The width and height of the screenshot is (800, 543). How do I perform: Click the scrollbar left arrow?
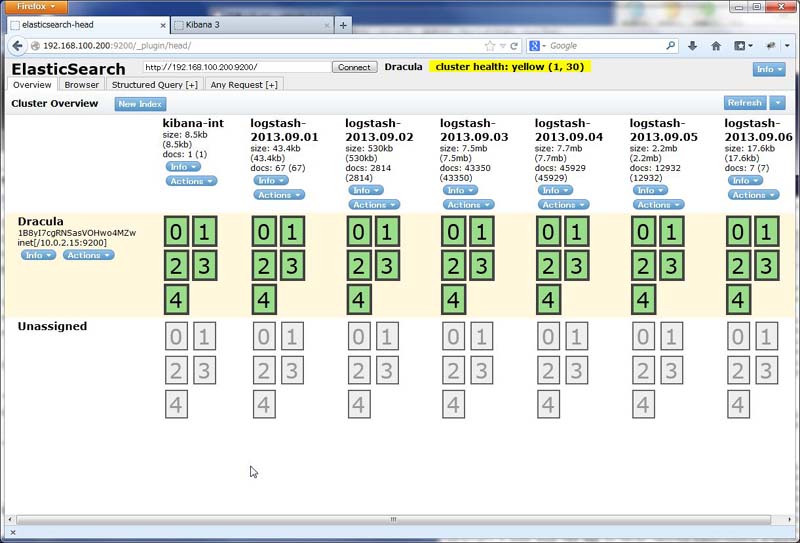[x=10, y=520]
